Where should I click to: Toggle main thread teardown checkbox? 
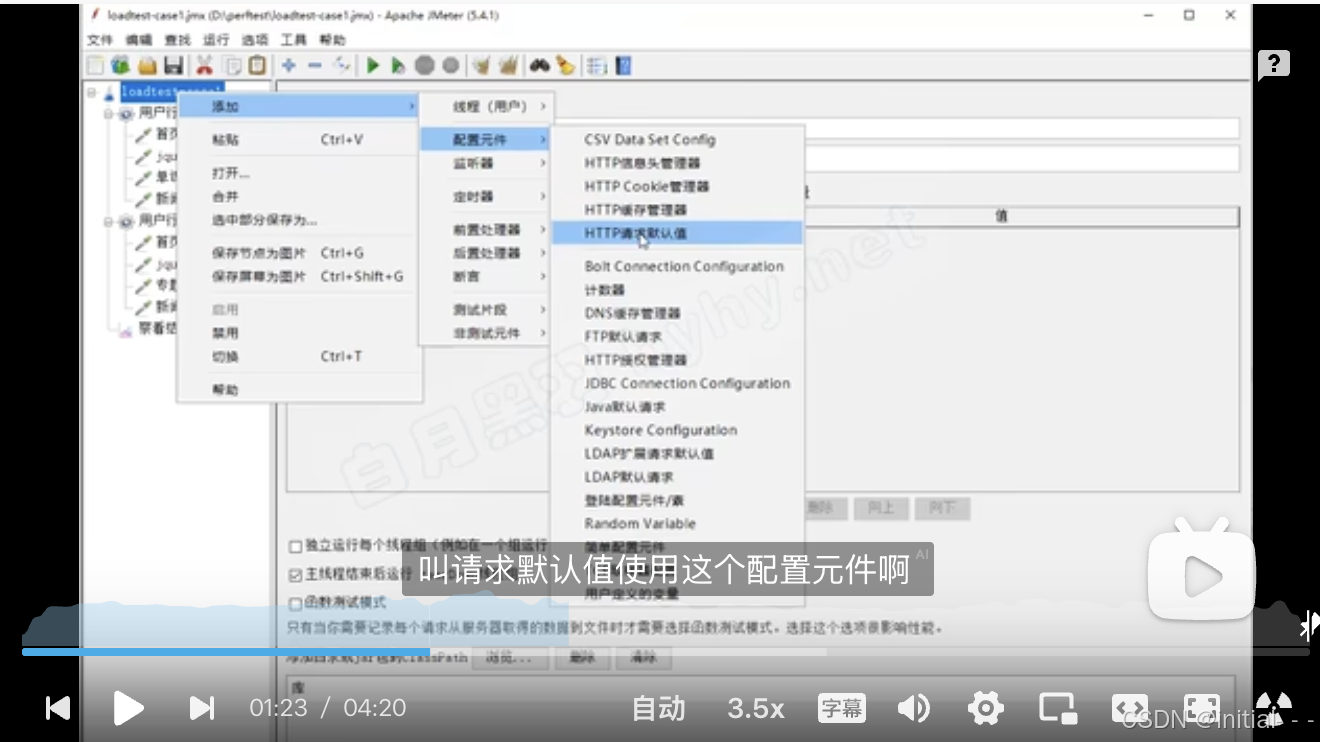pos(295,575)
